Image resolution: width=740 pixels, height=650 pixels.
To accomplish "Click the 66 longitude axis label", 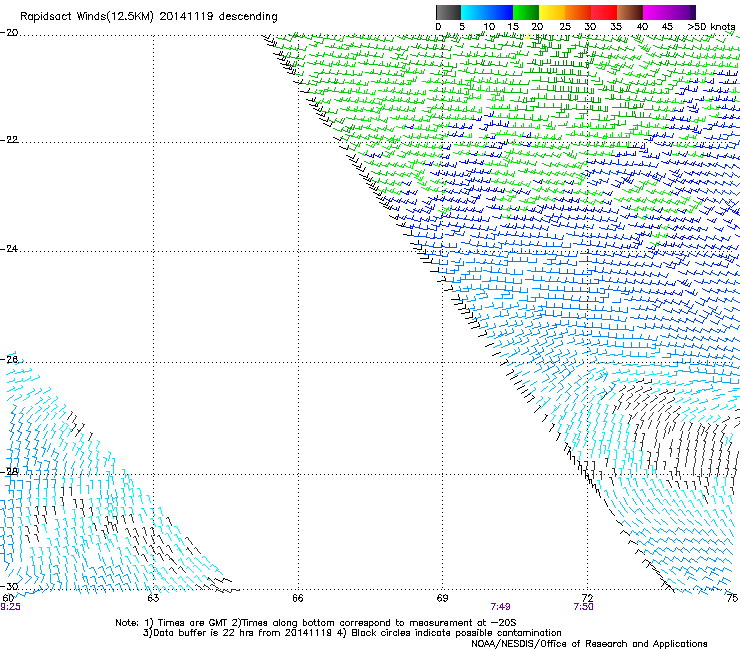I will coord(298,598).
